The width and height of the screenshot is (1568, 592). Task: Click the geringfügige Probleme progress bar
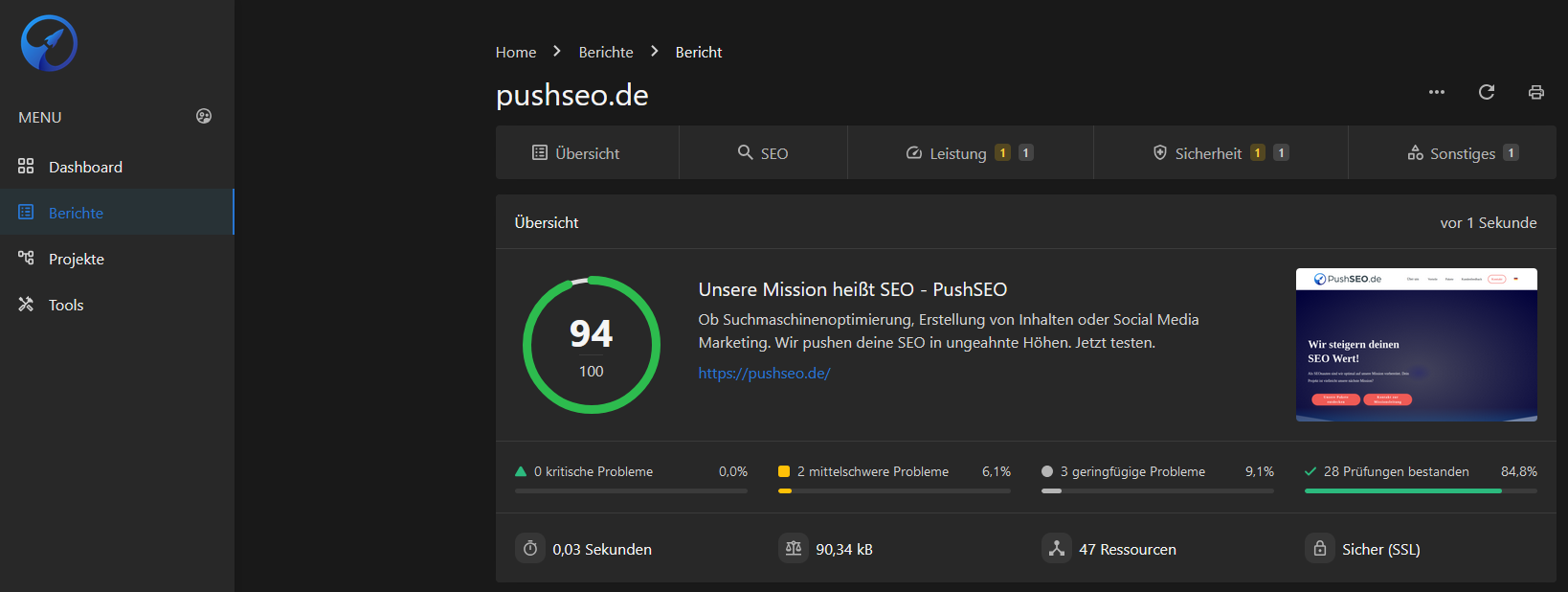(1157, 490)
